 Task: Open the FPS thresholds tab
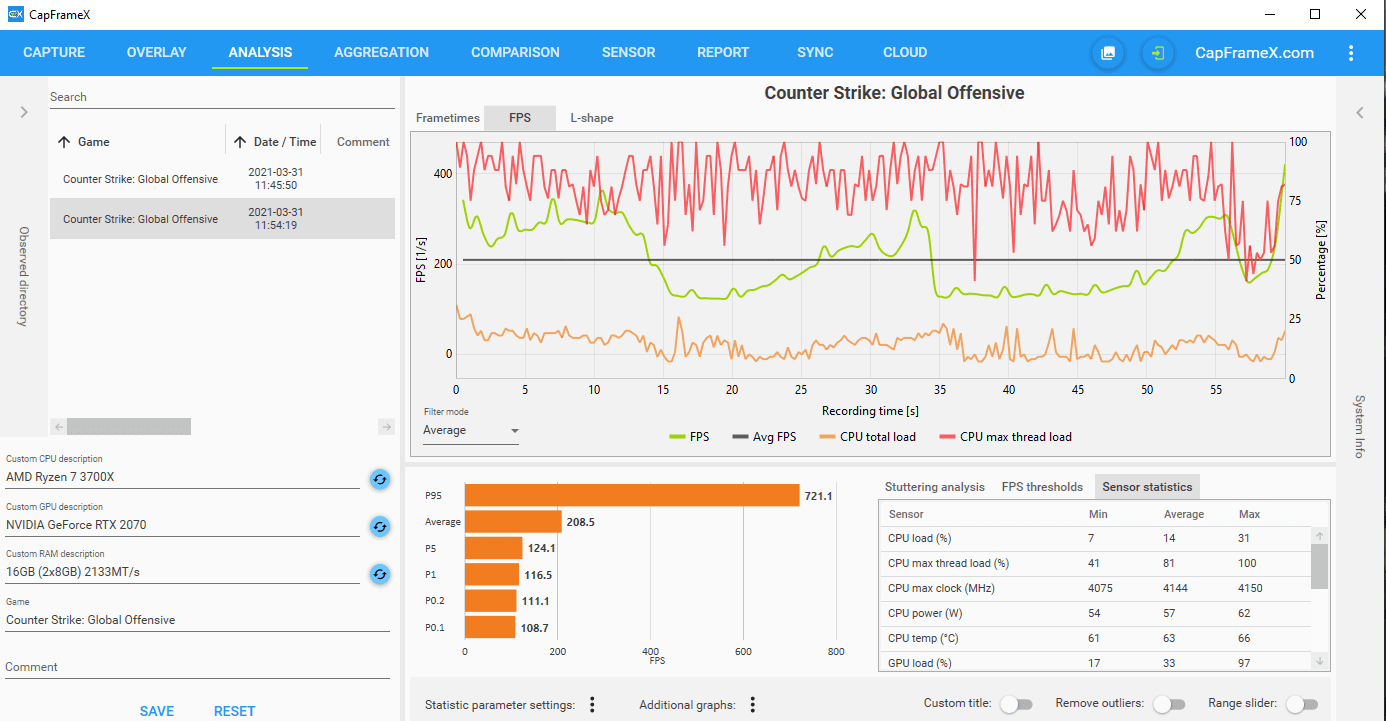pos(1042,487)
